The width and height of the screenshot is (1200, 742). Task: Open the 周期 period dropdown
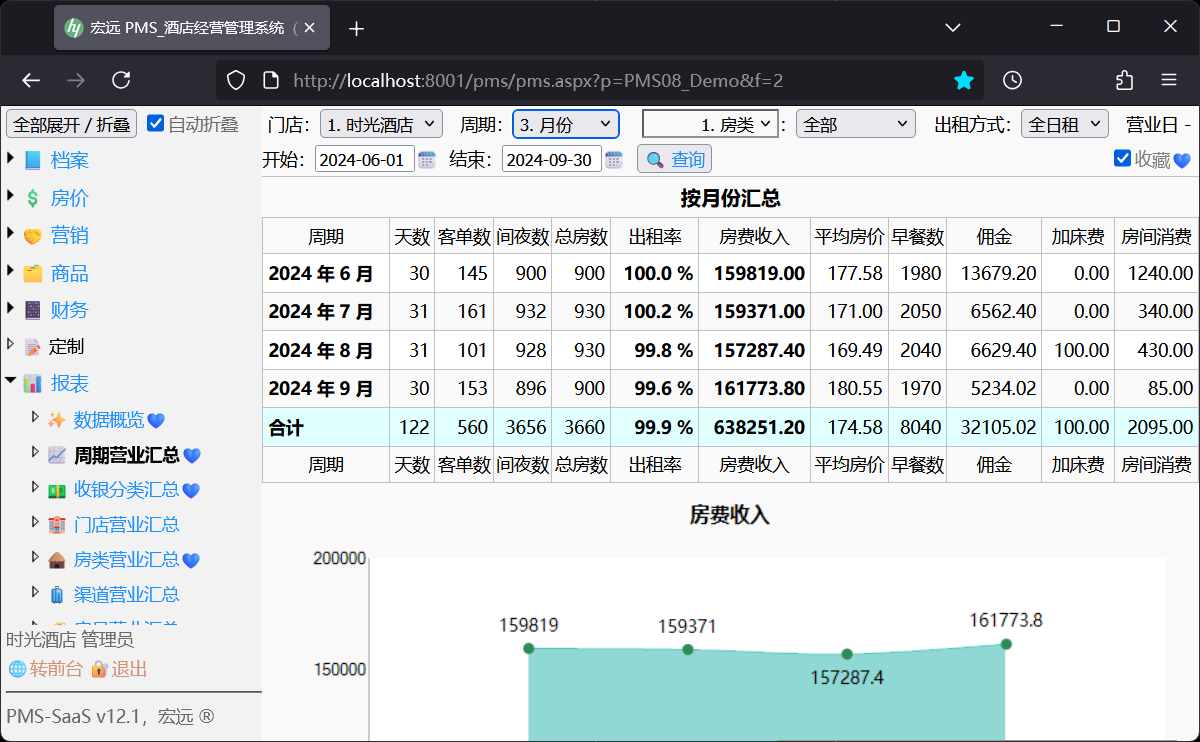(566, 125)
